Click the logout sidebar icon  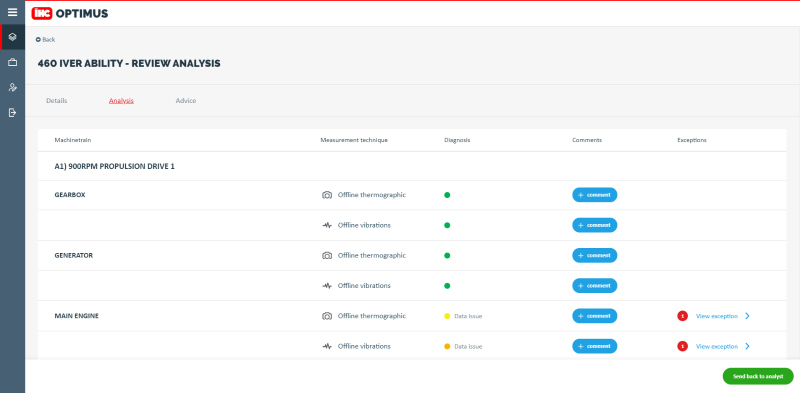[13, 113]
